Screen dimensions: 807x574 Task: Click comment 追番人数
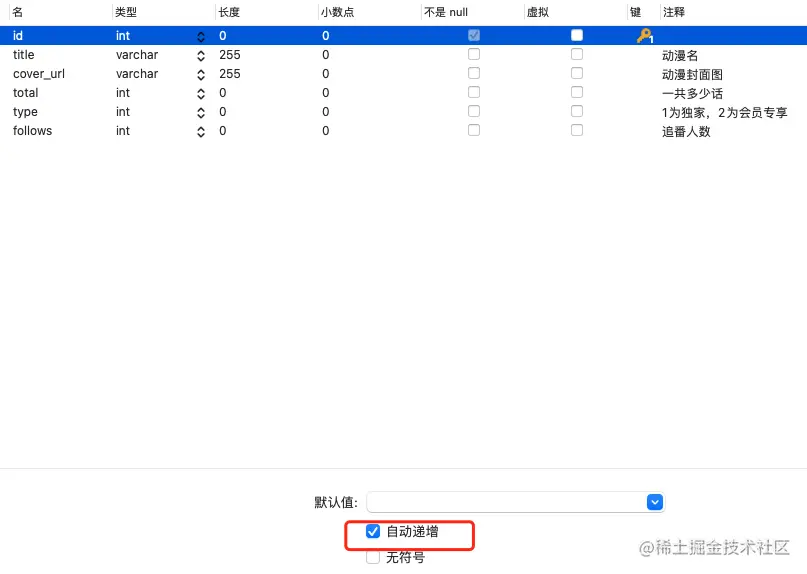686,131
